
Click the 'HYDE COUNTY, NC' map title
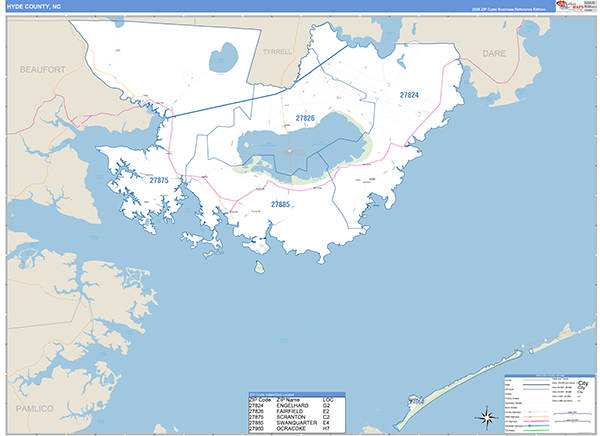point(34,7)
